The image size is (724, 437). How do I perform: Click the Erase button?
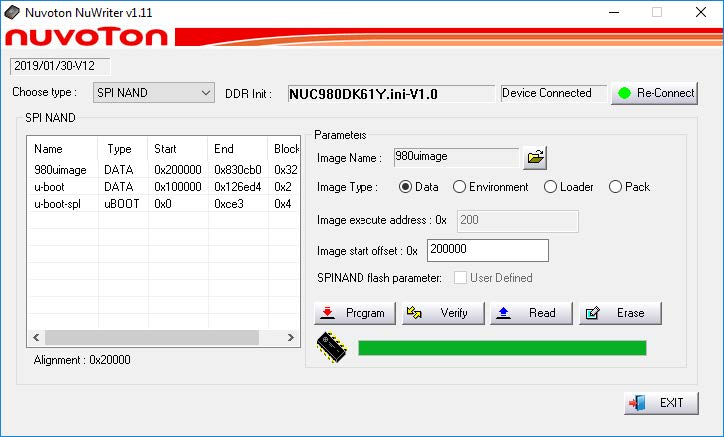click(x=620, y=313)
